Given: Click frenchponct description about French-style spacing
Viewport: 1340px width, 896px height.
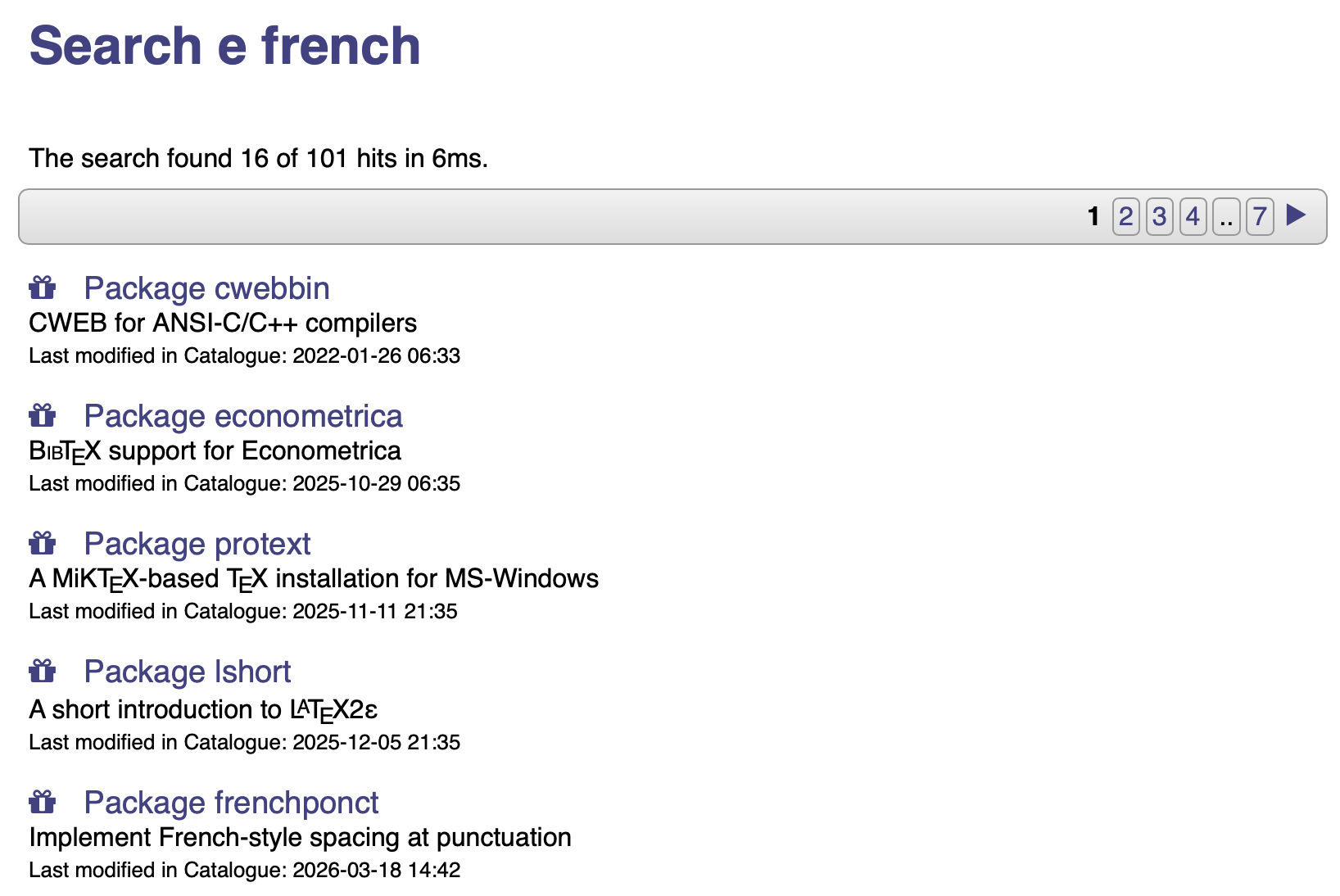Looking at the screenshot, I should coord(300,837).
